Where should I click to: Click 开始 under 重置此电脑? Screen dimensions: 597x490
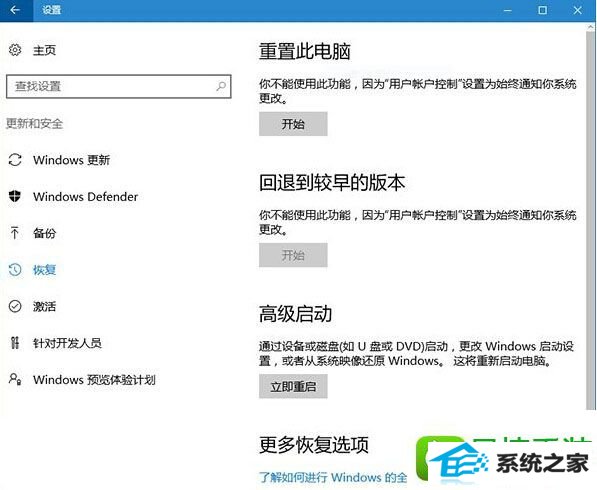pyautogui.click(x=293, y=124)
